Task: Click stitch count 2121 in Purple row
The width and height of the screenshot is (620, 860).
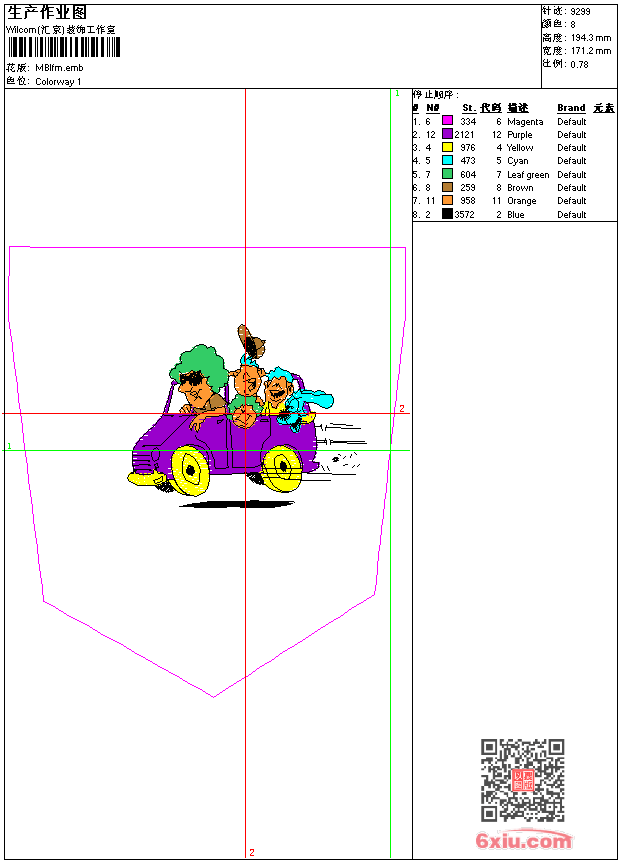Action: tap(464, 134)
